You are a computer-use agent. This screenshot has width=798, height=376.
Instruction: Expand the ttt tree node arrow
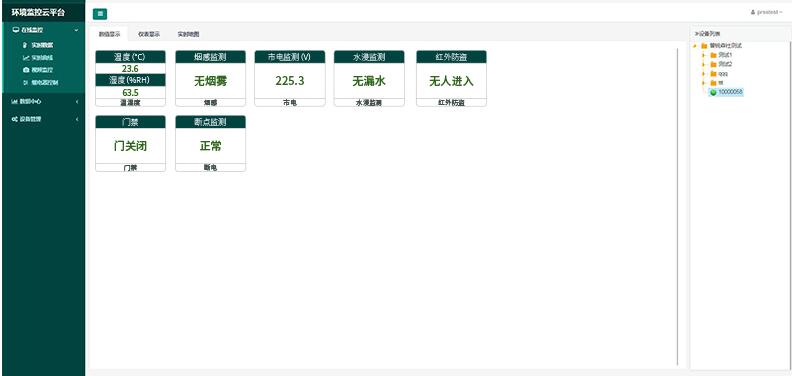(x=703, y=82)
